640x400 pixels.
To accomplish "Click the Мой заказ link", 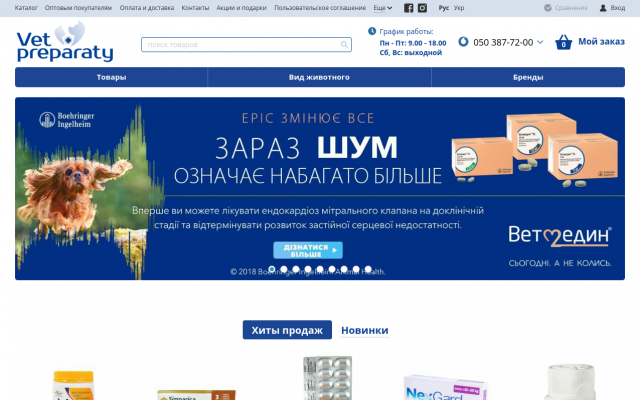I will (x=601, y=42).
